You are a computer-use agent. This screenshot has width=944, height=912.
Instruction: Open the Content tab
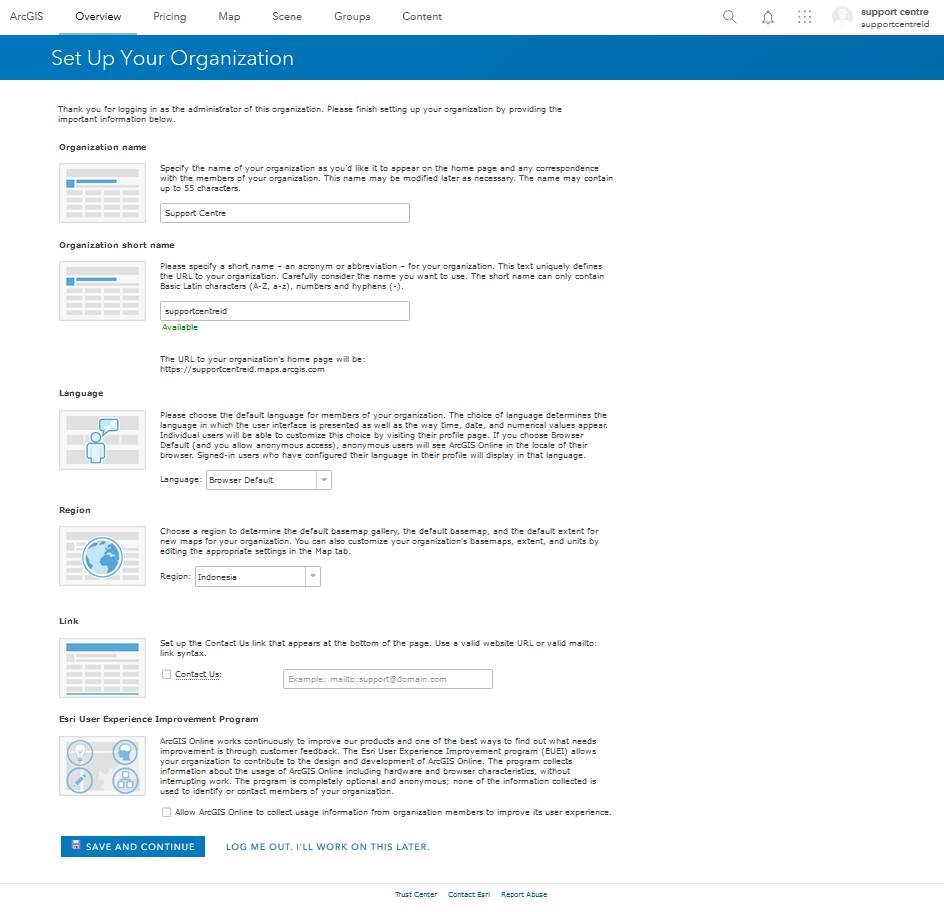tap(422, 16)
